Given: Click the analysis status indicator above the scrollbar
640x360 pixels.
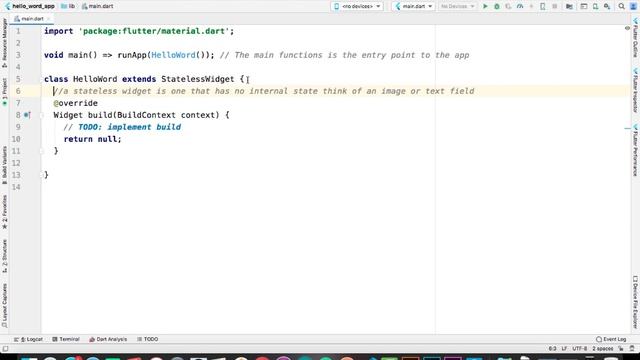Looking at the screenshot, I should (627, 28).
